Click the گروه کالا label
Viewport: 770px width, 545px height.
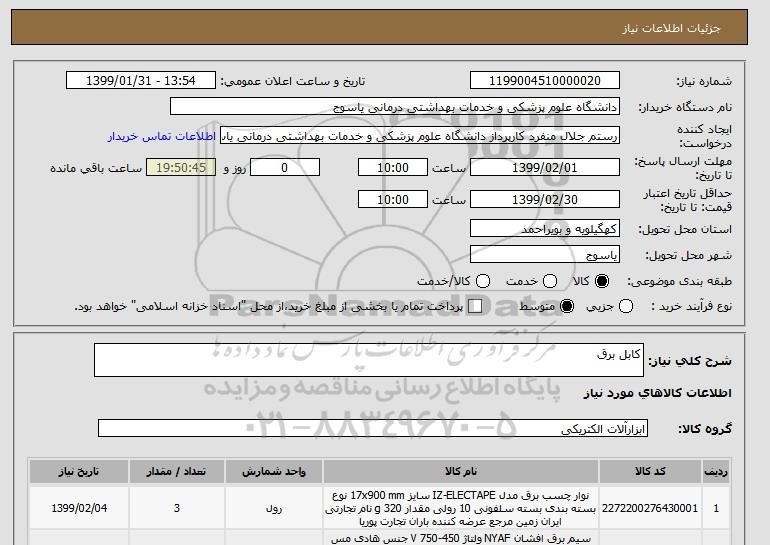click(x=705, y=429)
